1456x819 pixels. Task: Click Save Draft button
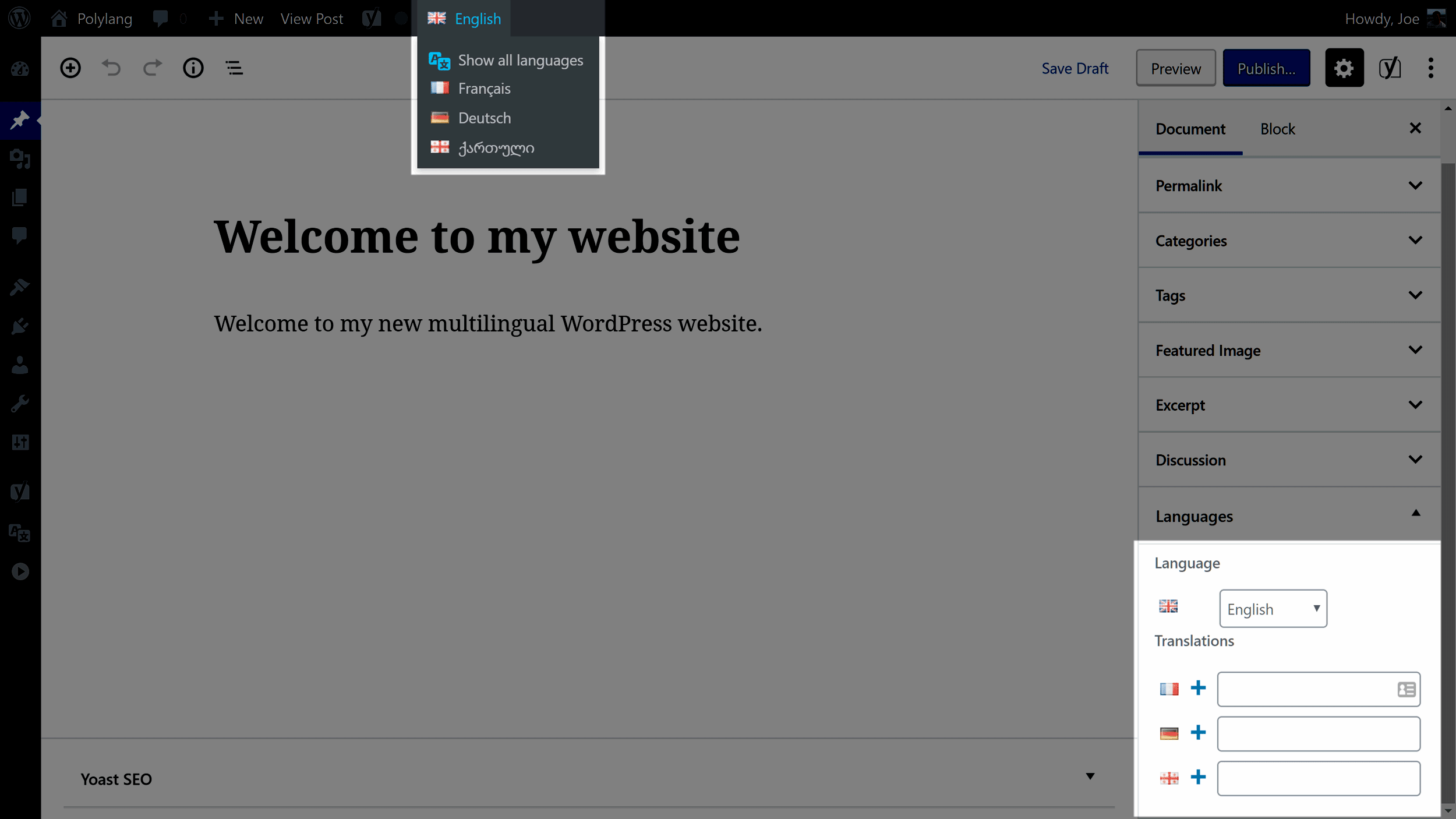1075,68
